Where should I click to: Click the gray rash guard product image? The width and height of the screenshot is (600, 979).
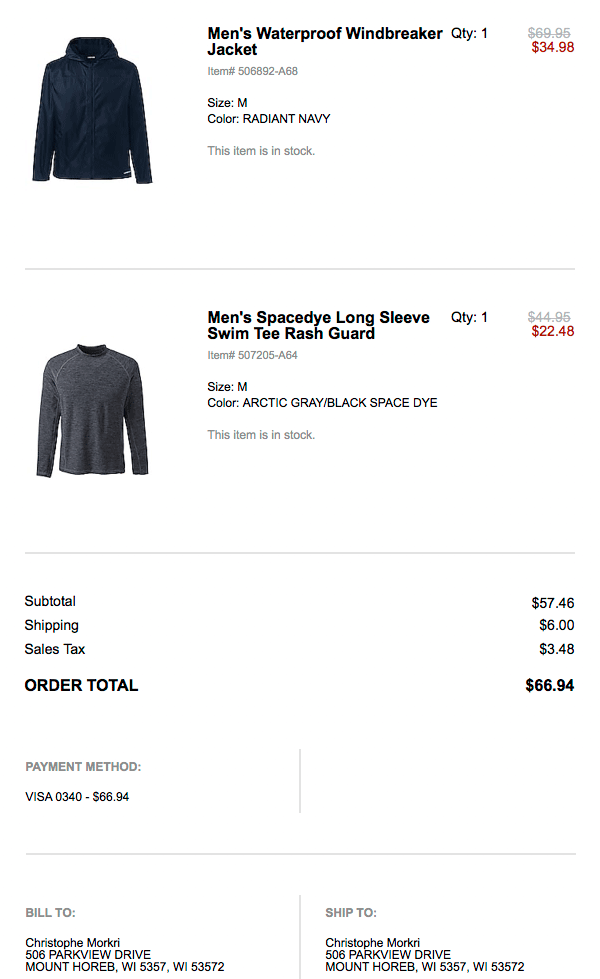(x=92, y=410)
